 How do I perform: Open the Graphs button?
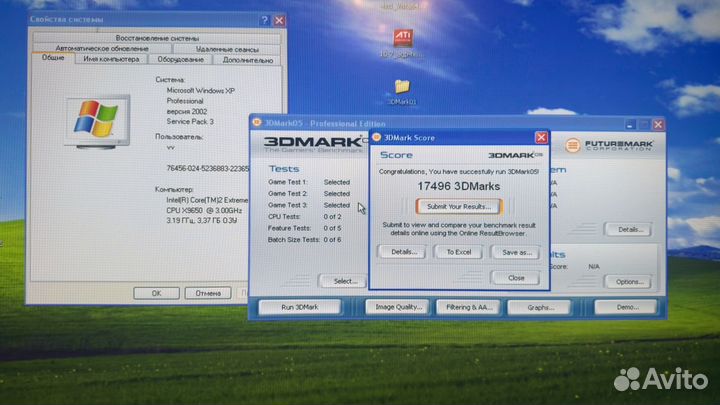tap(540, 307)
